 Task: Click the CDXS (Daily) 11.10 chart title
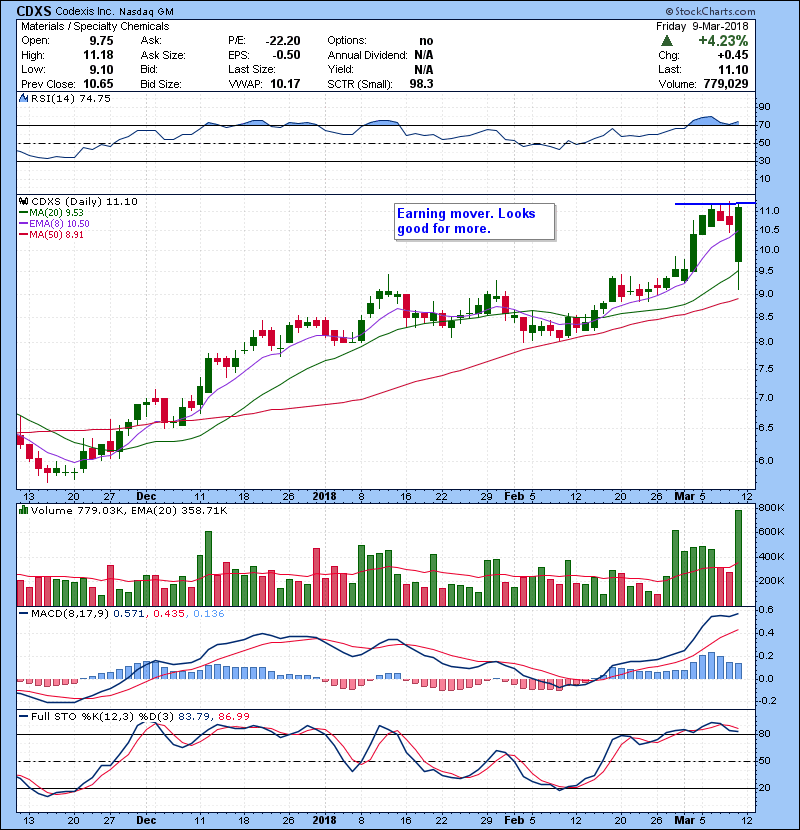click(84, 202)
